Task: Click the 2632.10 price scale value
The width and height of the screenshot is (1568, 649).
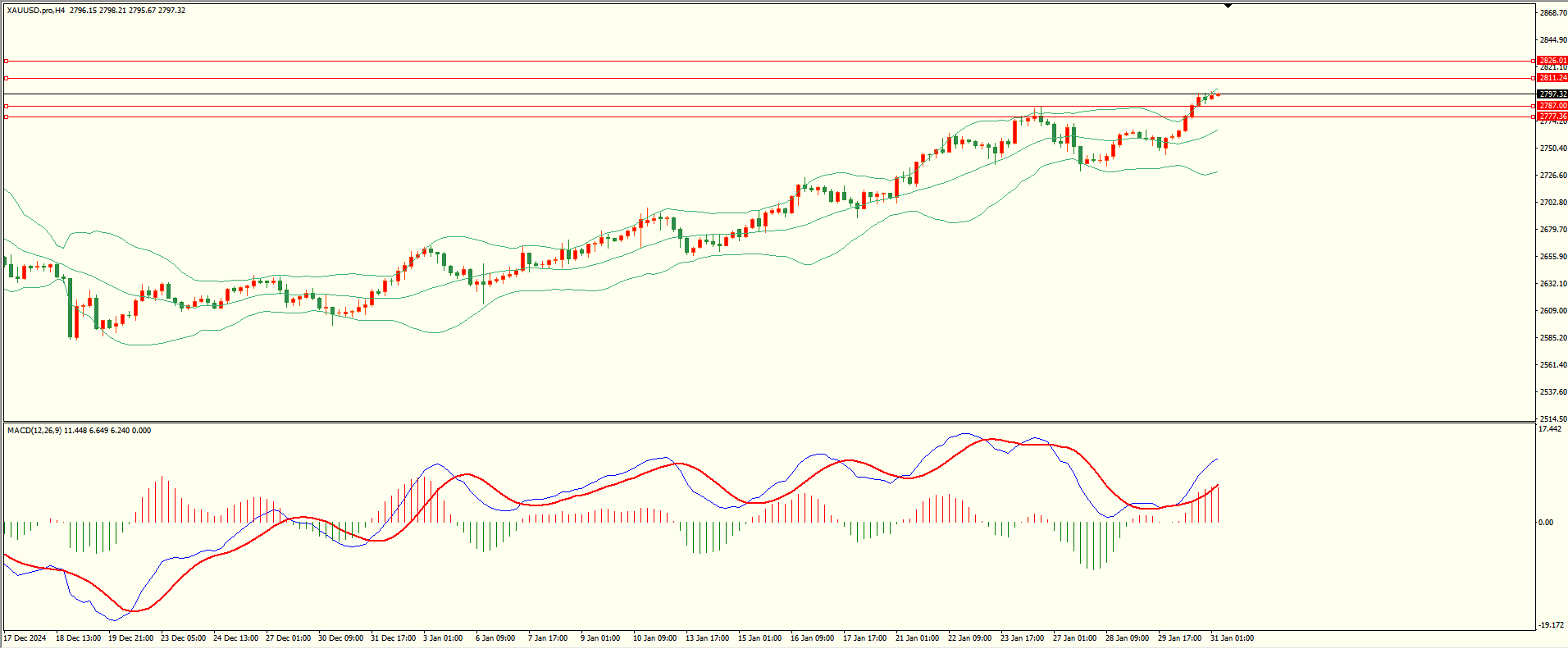Action: [1554, 284]
